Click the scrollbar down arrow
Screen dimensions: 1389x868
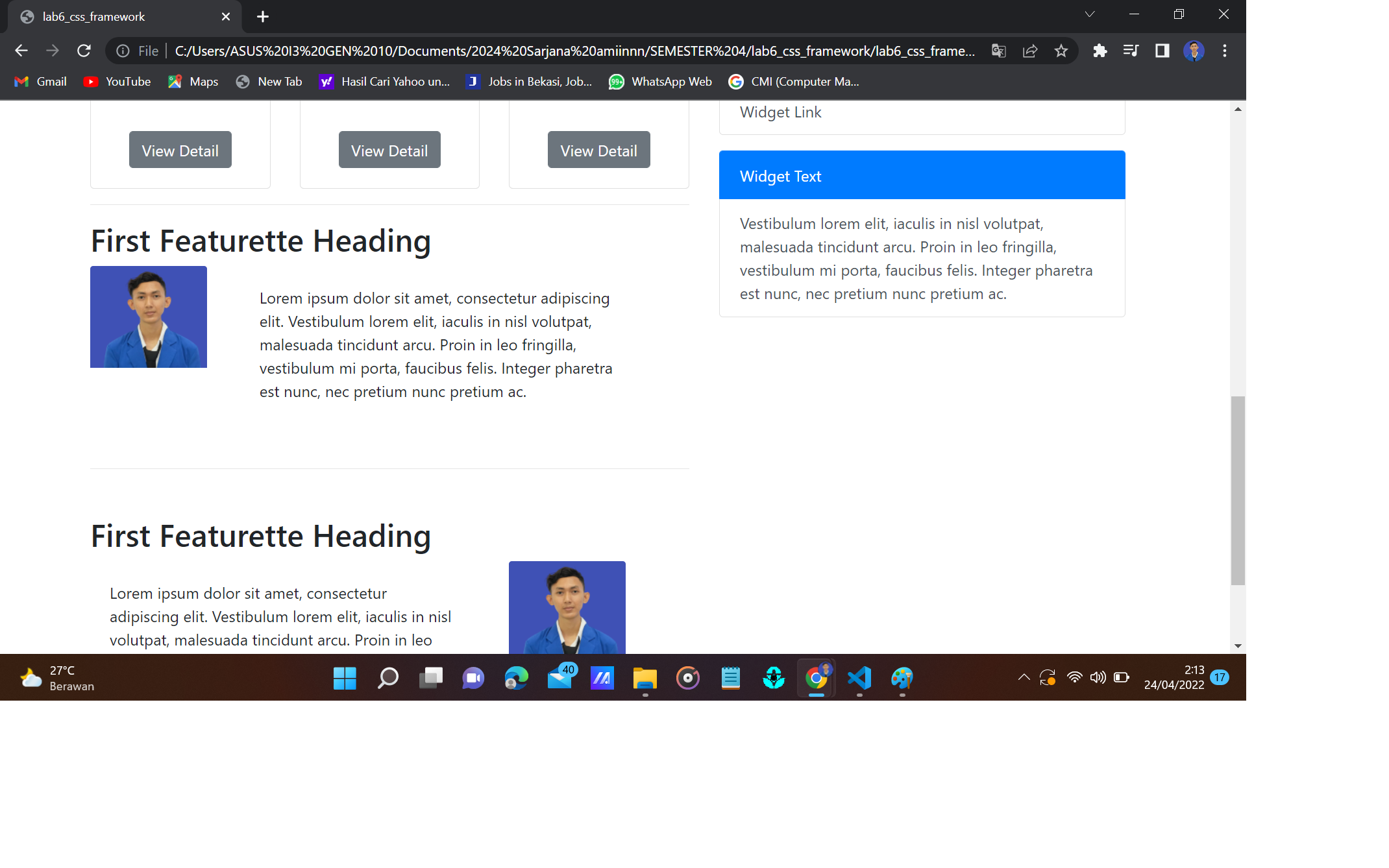pos(1238,646)
